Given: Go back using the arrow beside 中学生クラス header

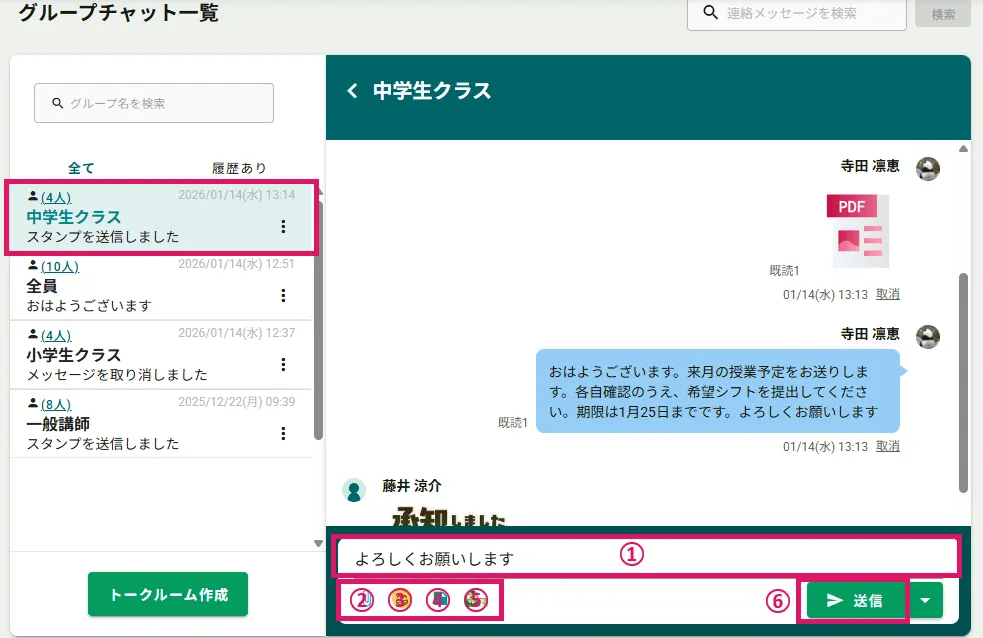Looking at the screenshot, I should [352, 91].
